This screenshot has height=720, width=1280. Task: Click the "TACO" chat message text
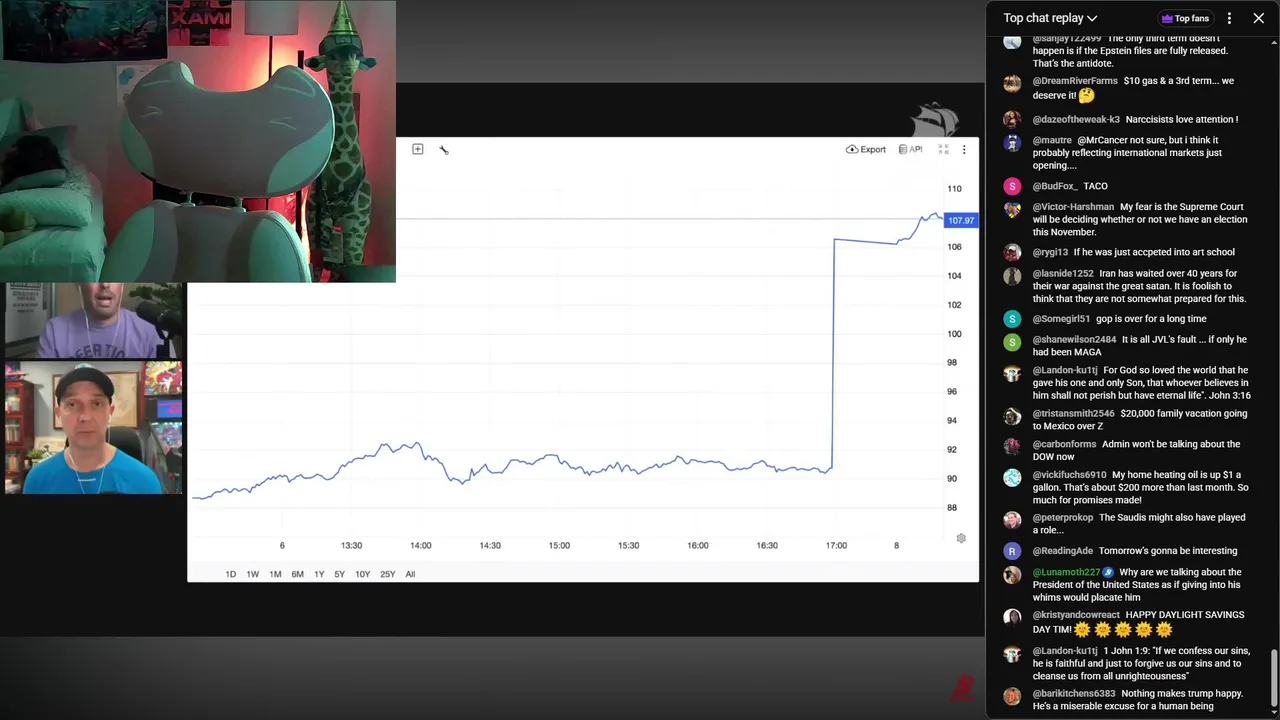pos(1095,186)
